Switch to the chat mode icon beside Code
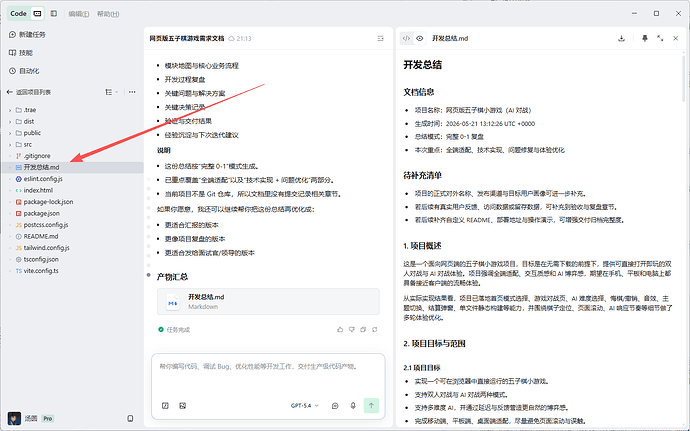 [x=37, y=14]
